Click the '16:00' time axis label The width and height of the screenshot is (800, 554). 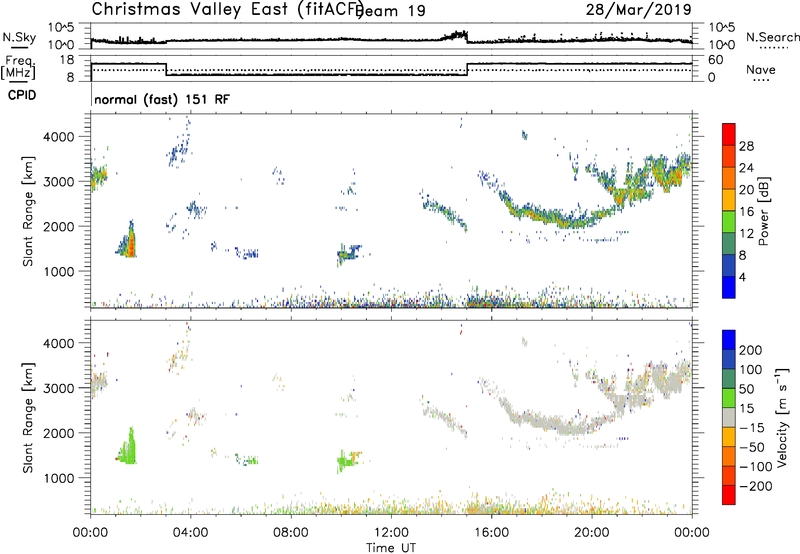[x=491, y=533]
